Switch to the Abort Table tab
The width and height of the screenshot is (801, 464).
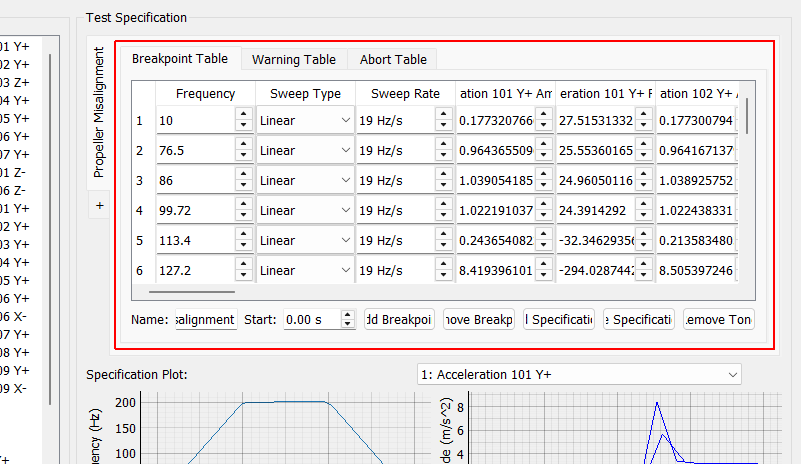392,59
